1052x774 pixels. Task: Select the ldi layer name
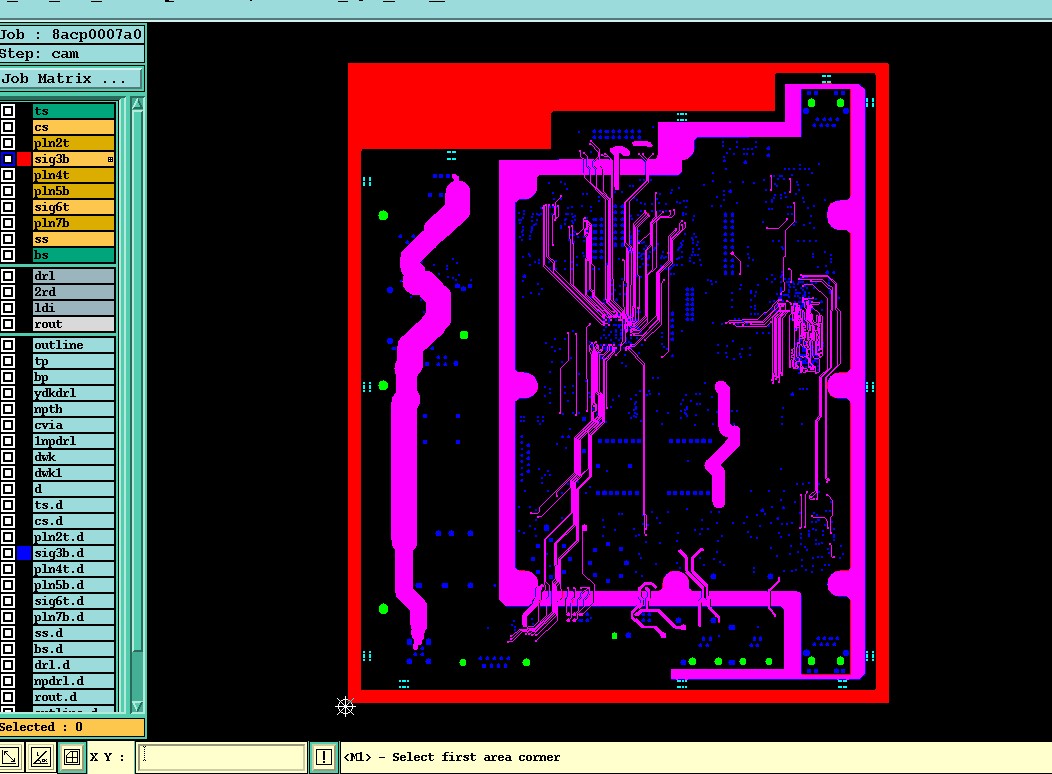(74, 308)
